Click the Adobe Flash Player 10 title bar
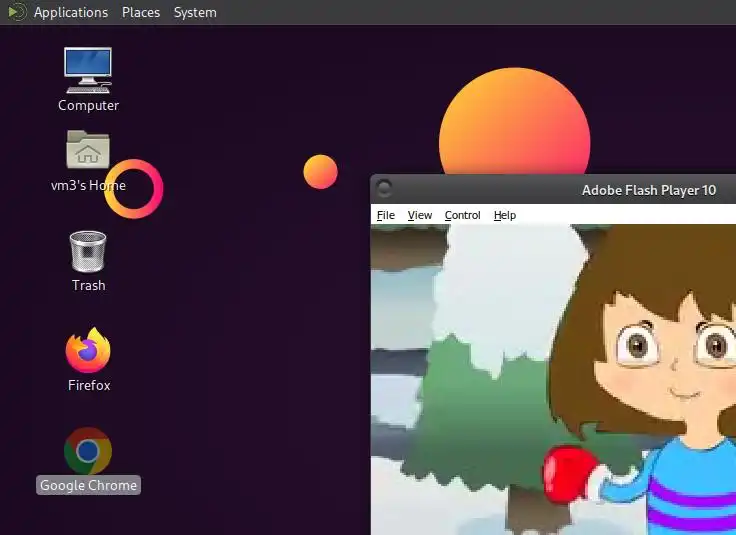 coord(554,190)
